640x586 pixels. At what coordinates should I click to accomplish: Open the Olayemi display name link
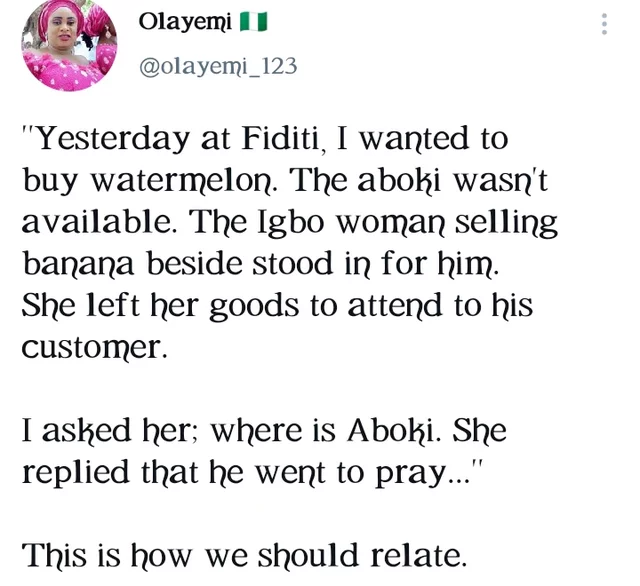(185, 22)
